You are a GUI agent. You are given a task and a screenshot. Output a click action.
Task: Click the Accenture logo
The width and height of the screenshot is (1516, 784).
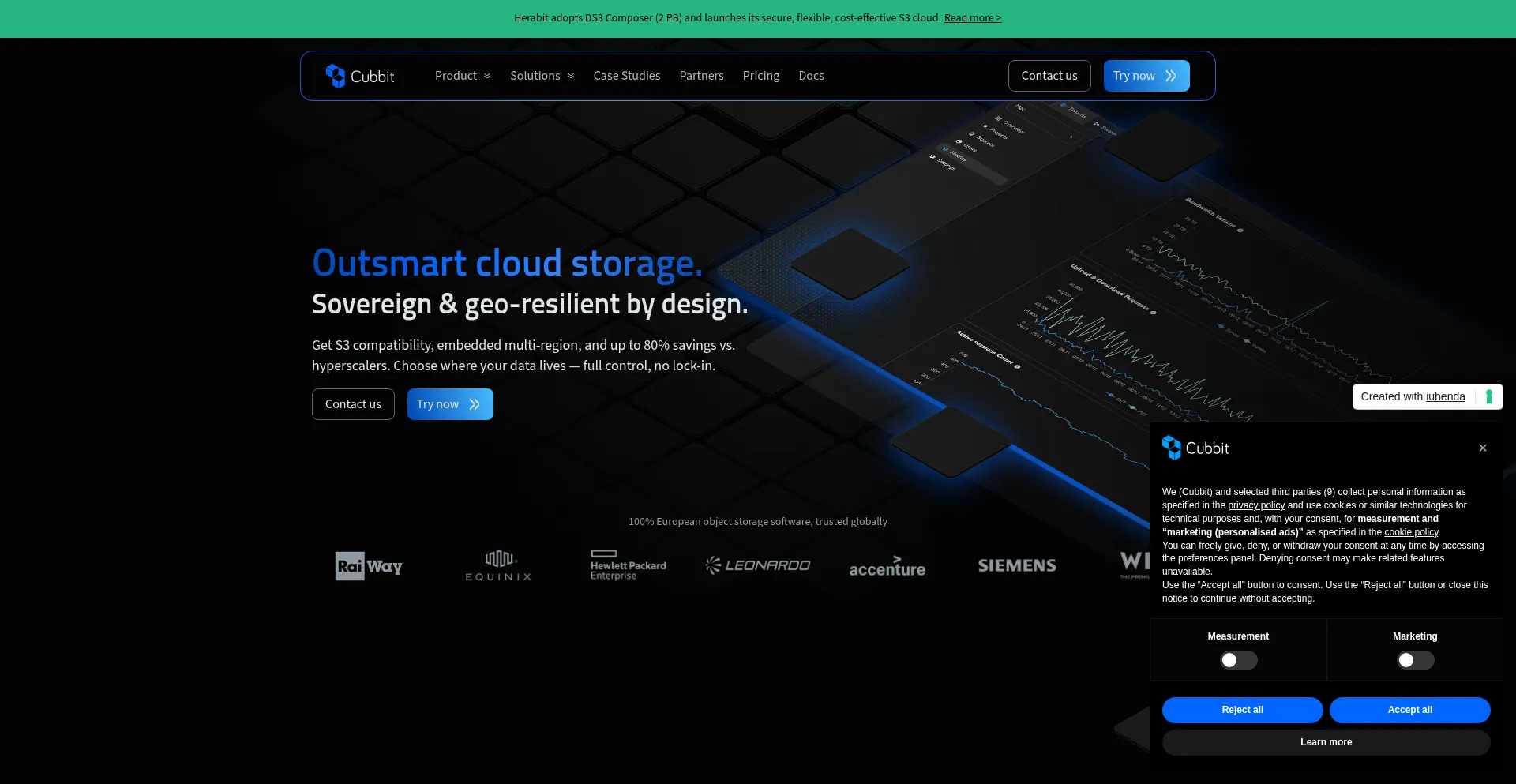[x=887, y=566]
